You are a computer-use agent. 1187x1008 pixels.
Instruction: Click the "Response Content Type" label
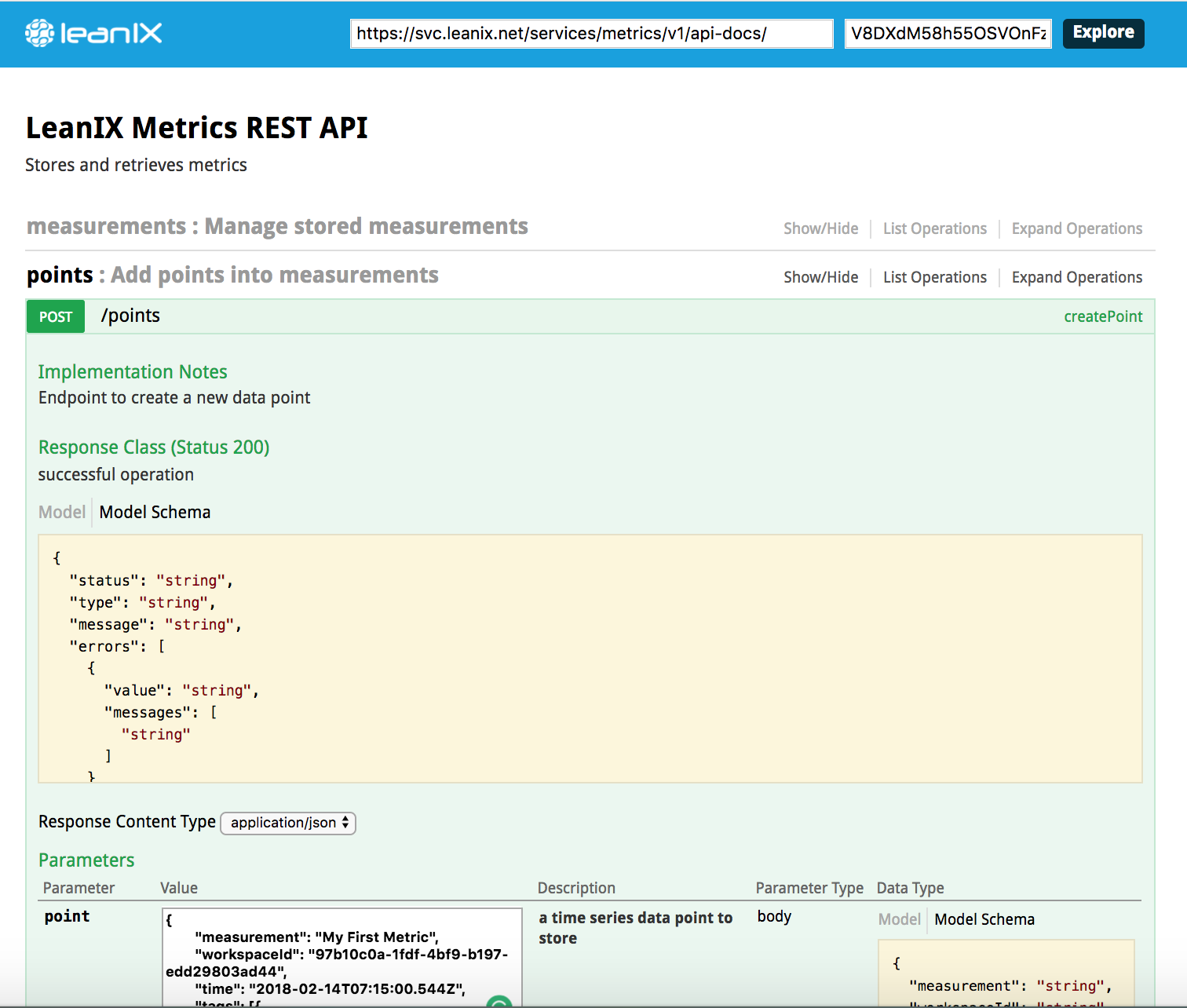coord(127,822)
